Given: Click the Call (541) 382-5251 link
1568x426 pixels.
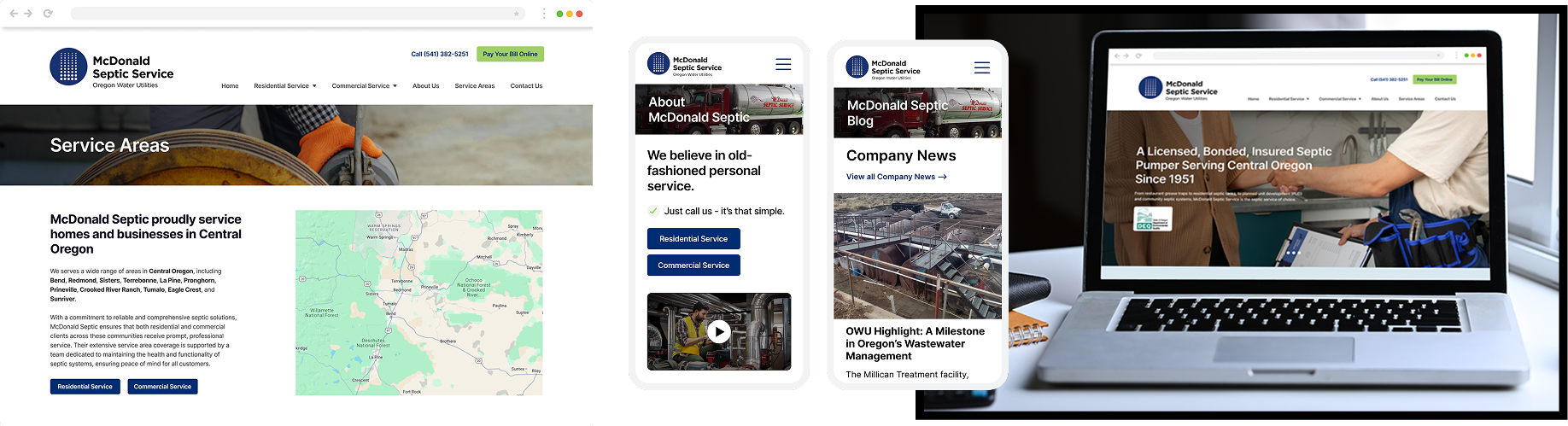Looking at the screenshot, I should 440,54.
